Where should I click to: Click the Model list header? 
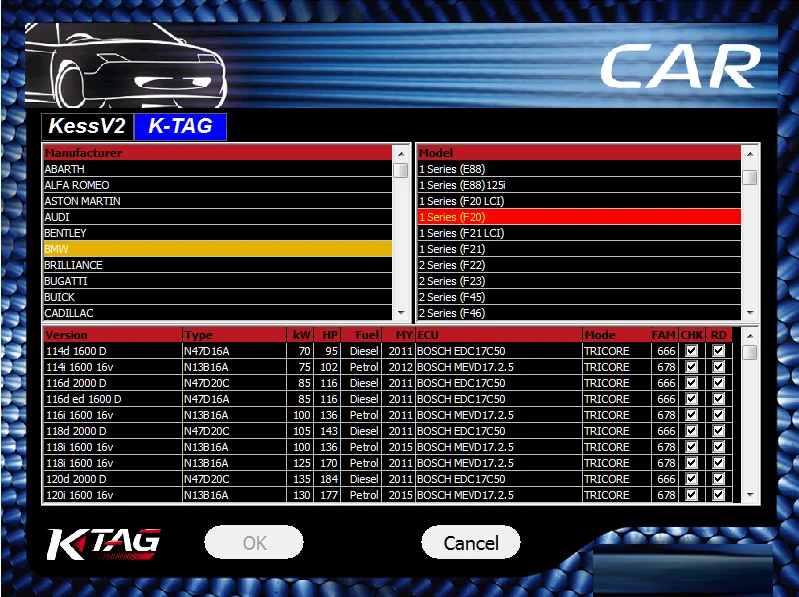coord(579,153)
